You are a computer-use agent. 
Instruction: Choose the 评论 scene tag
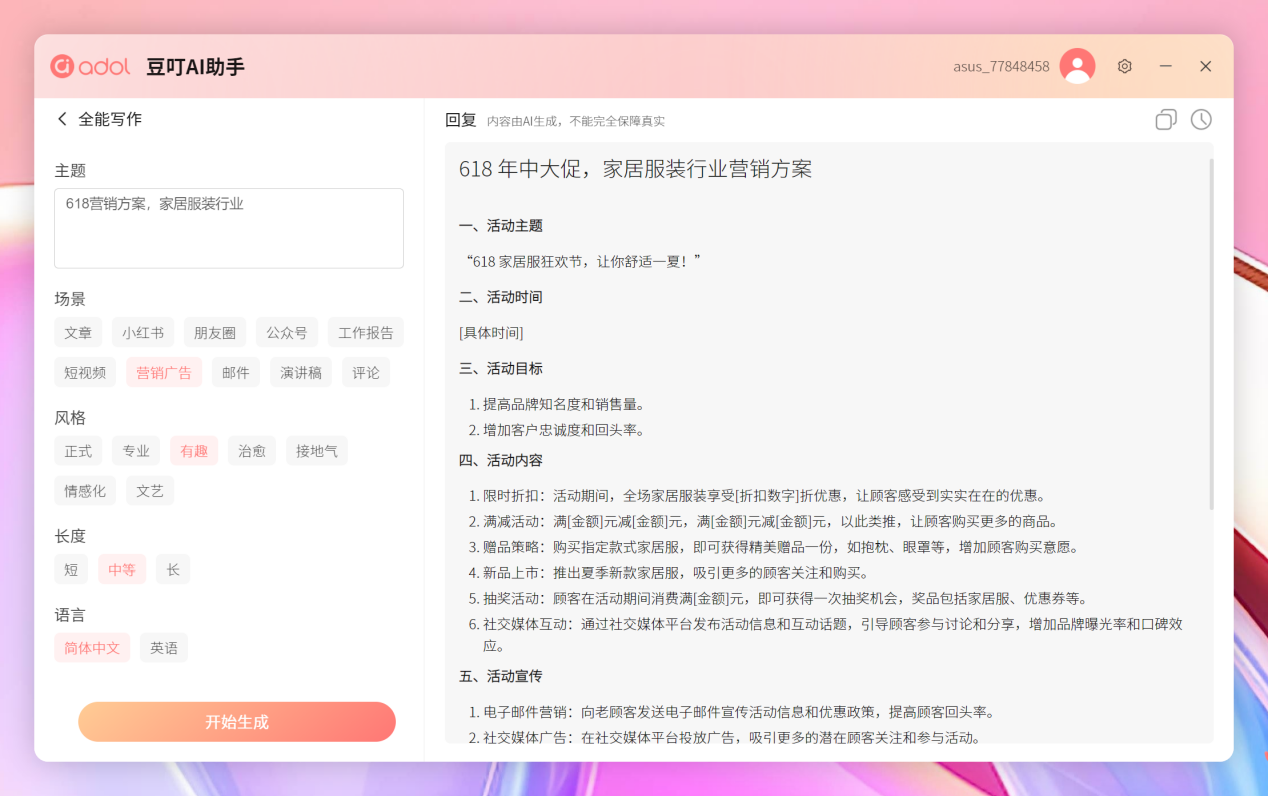[366, 373]
